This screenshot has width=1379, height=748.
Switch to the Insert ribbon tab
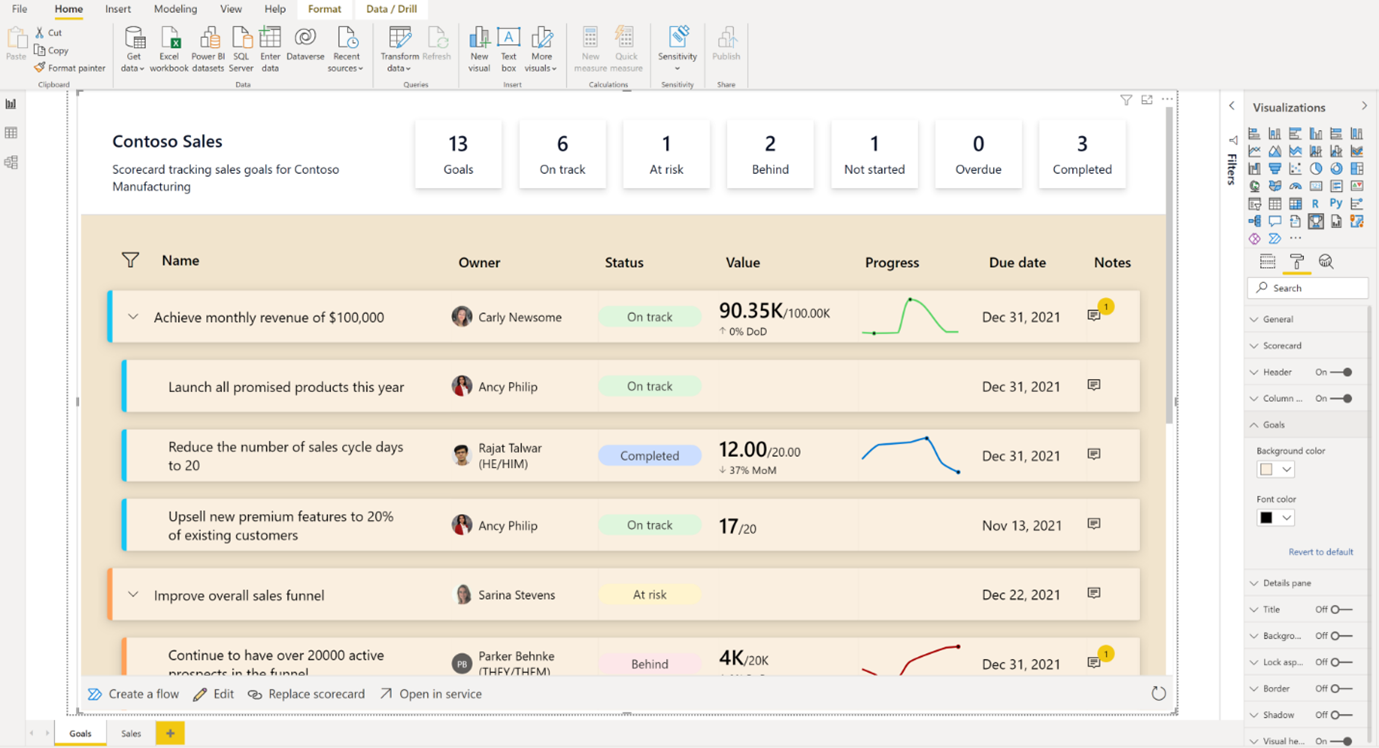(x=118, y=9)
